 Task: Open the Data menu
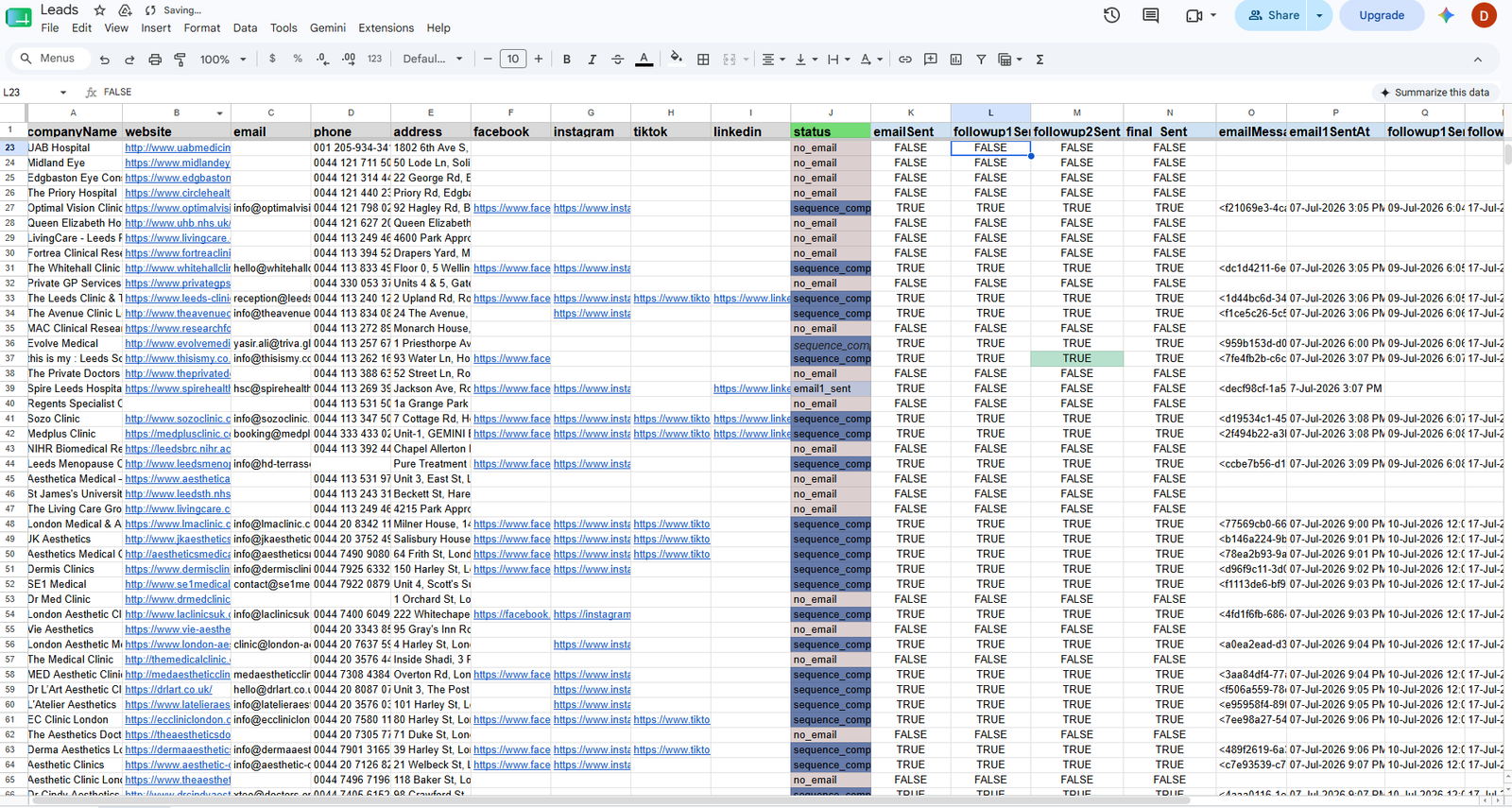click(x=246, y=28)
